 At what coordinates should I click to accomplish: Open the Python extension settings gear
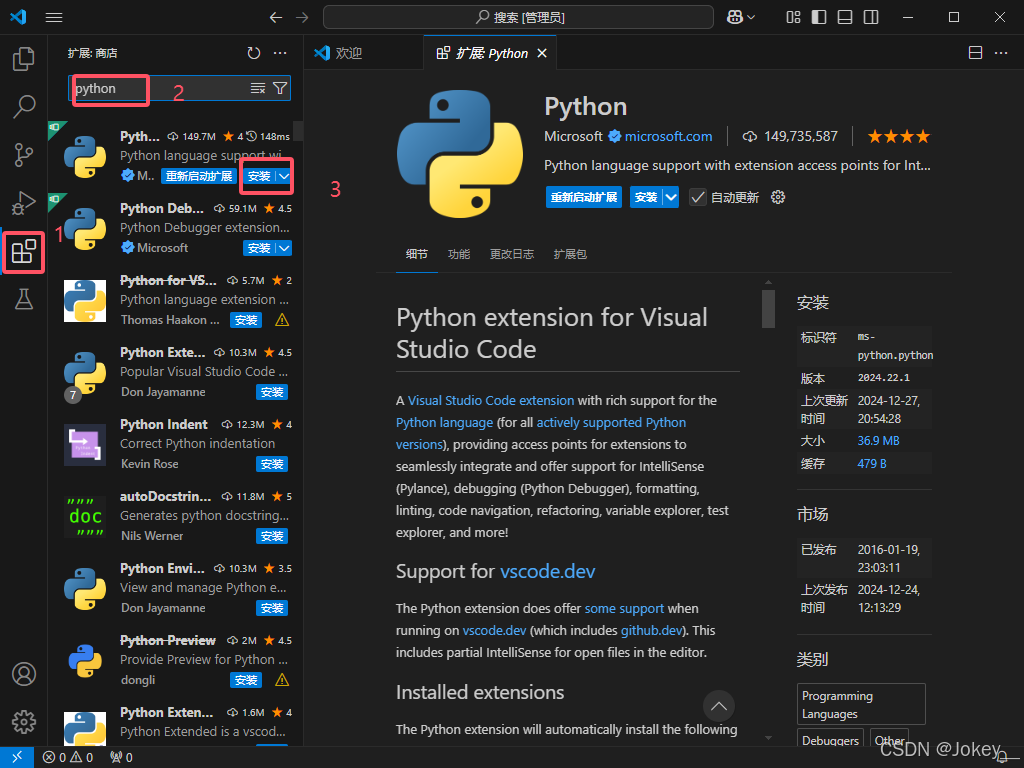pyautogui.click(x=778, y=197)
